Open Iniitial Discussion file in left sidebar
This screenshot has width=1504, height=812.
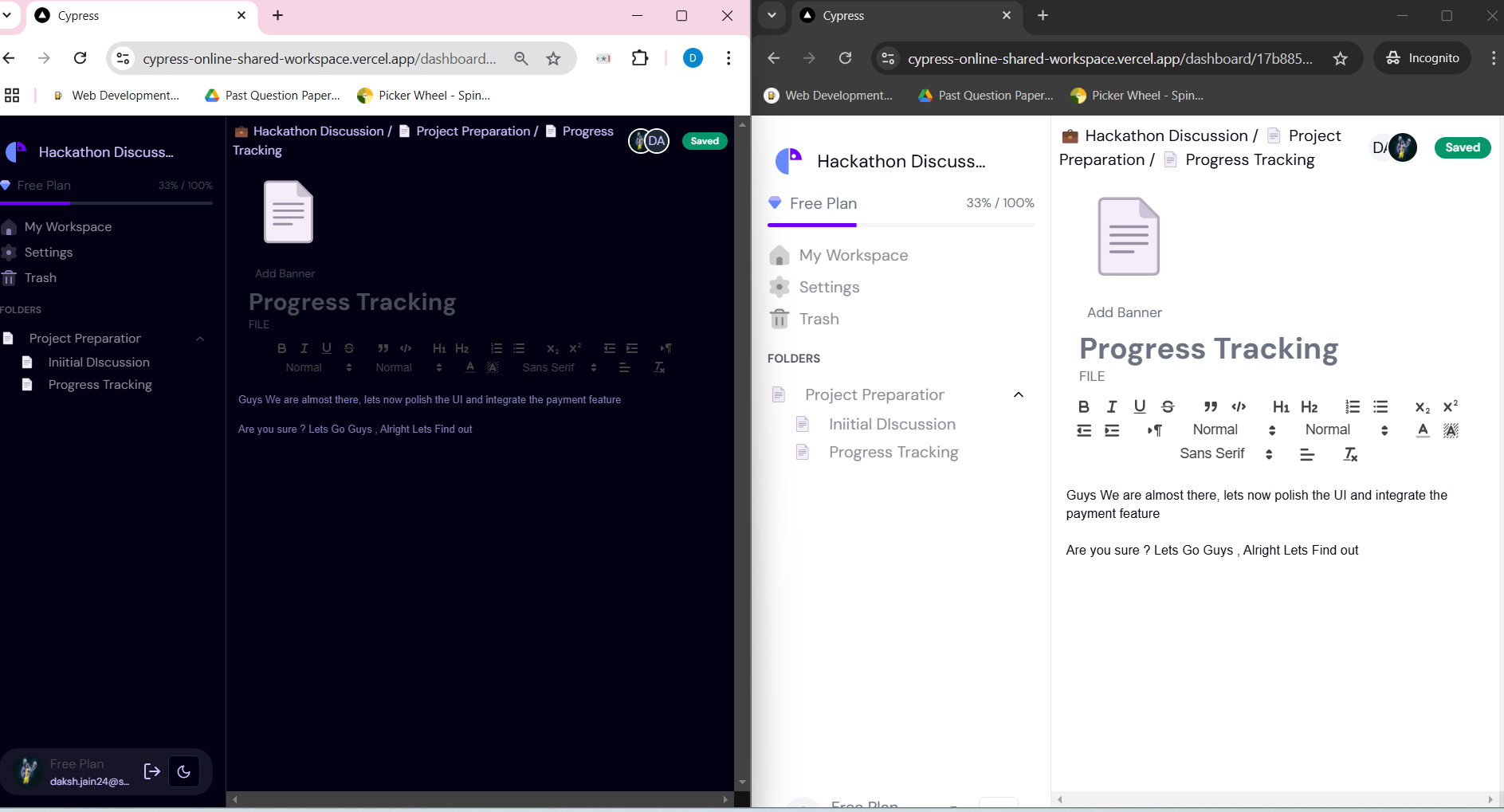click(x=99, y=363)
